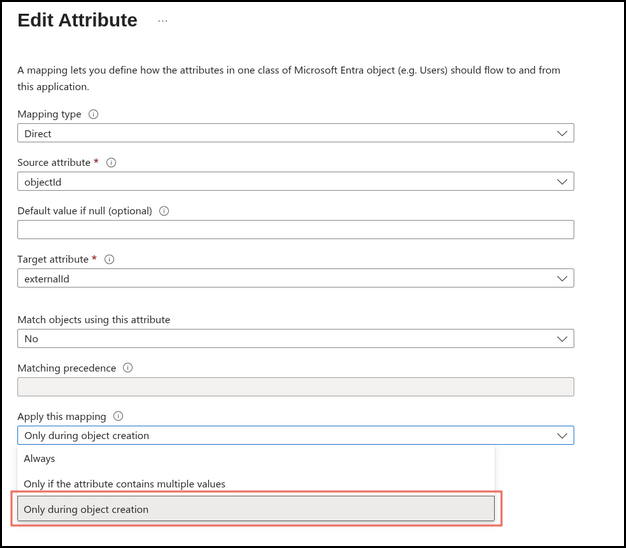Screen dimensions: 626x548
Task: Open Target attribute dropdown showing externalId
Action: (295, 278)
